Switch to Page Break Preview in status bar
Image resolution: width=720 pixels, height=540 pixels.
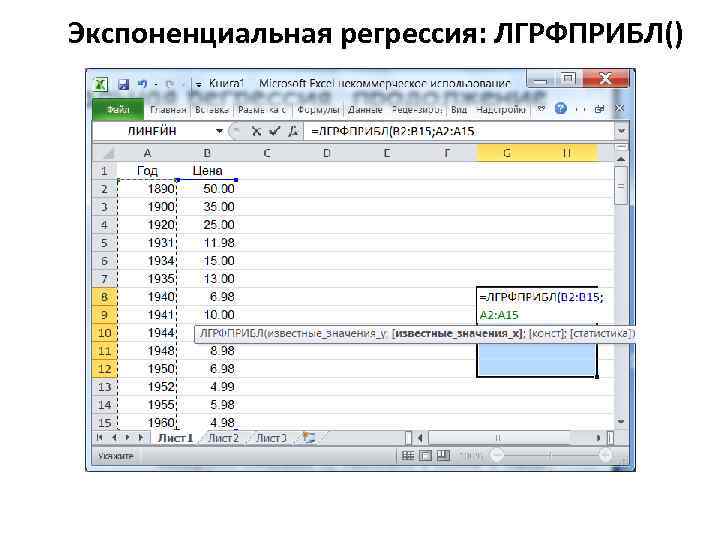443,456
